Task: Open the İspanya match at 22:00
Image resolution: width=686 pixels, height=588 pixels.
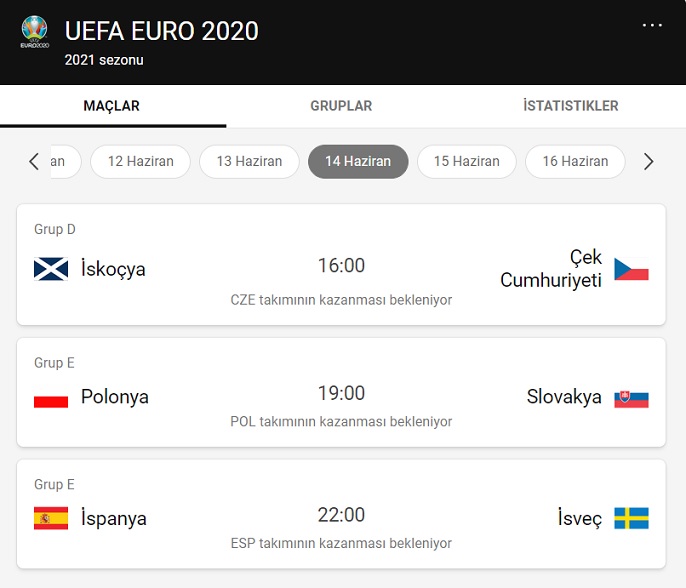Action: click(x=341, y=515)
